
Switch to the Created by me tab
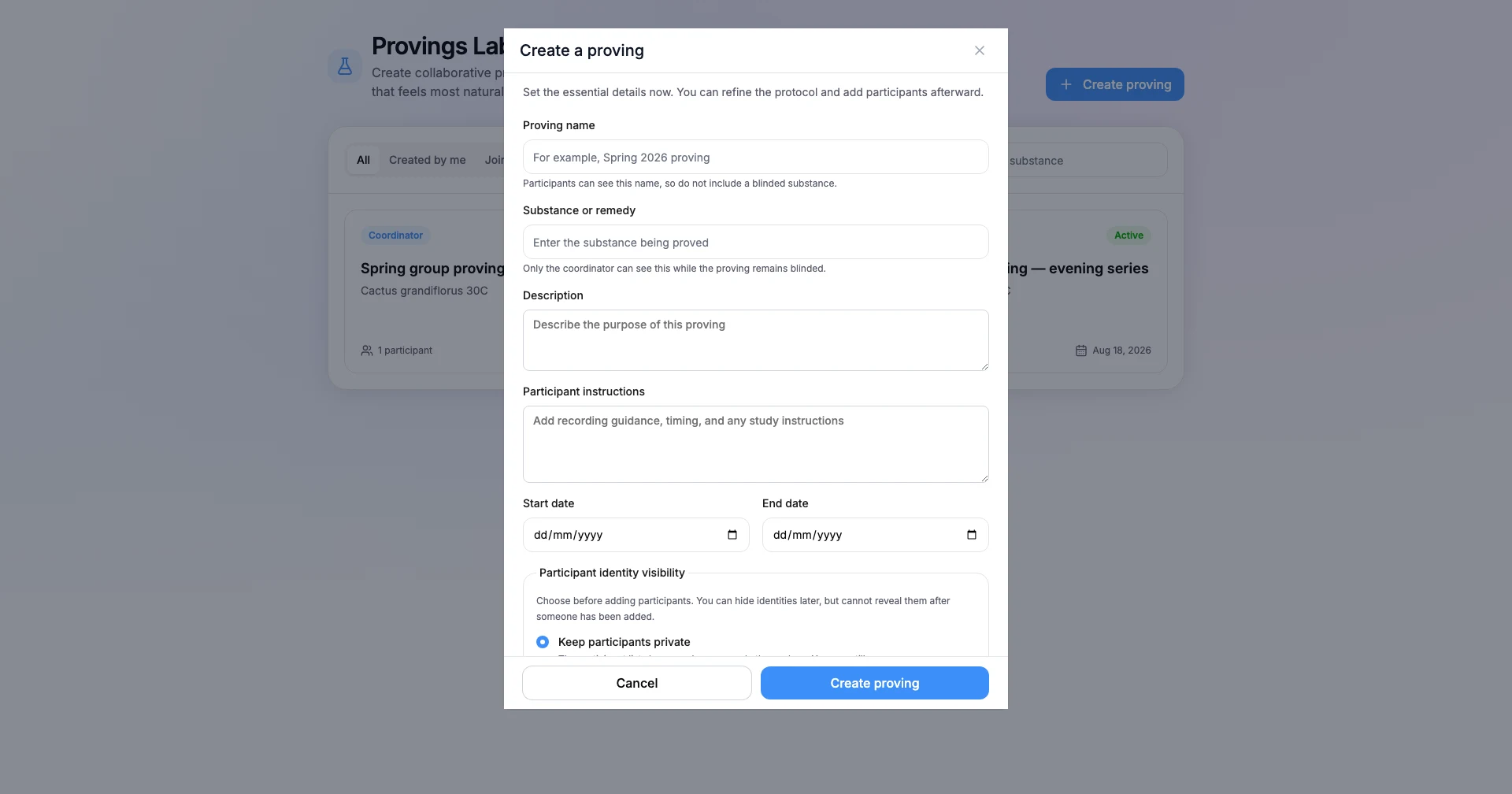click(428, 160)
